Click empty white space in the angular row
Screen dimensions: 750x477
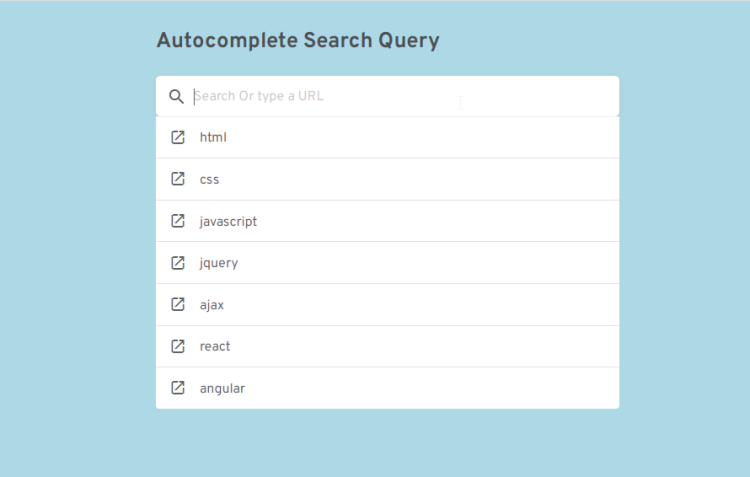(450, 388)
